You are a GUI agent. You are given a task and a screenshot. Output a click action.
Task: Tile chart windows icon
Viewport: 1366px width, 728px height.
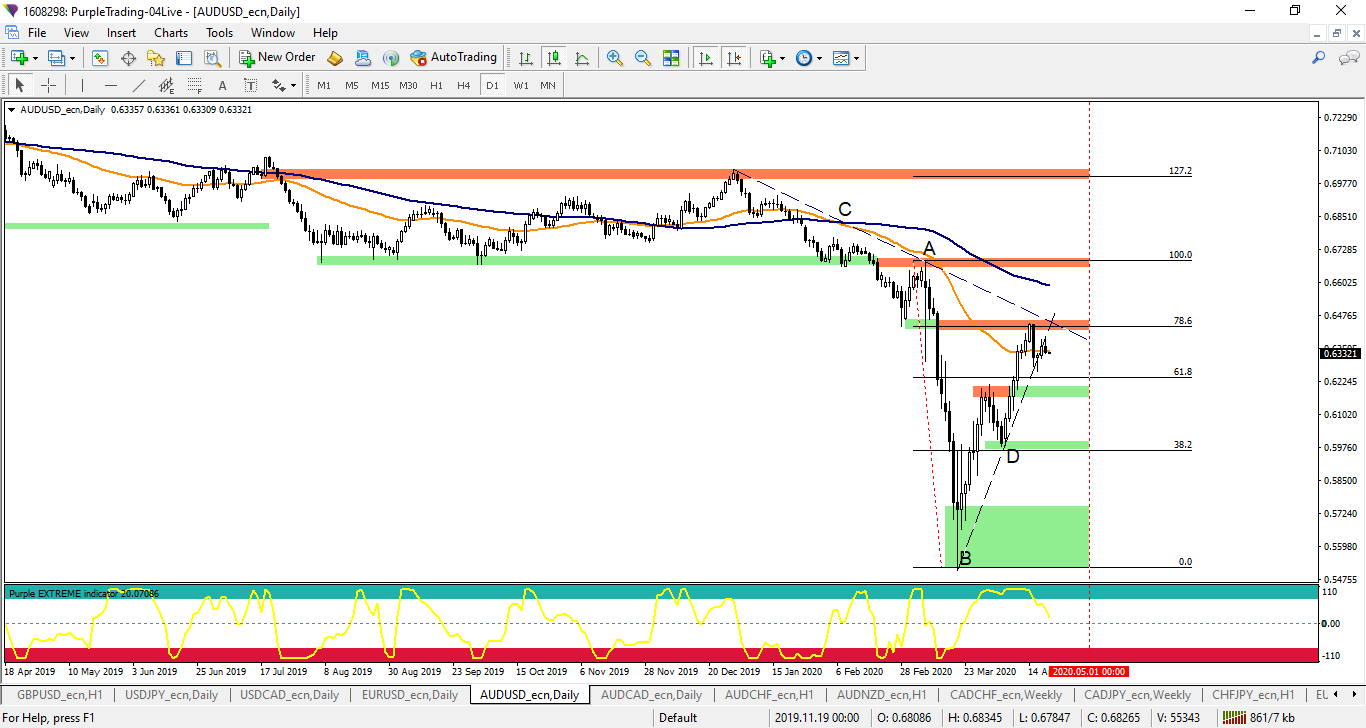[x=671, y=58]
